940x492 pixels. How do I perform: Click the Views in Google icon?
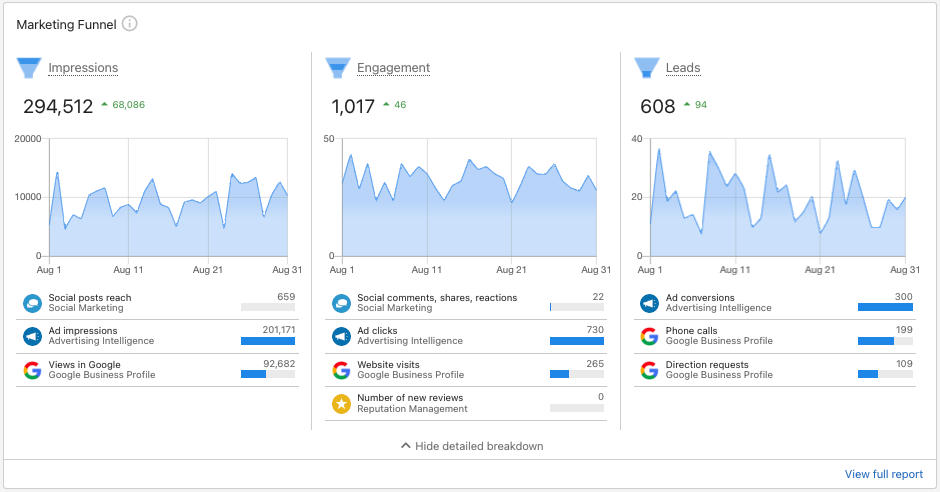(32, 370)
